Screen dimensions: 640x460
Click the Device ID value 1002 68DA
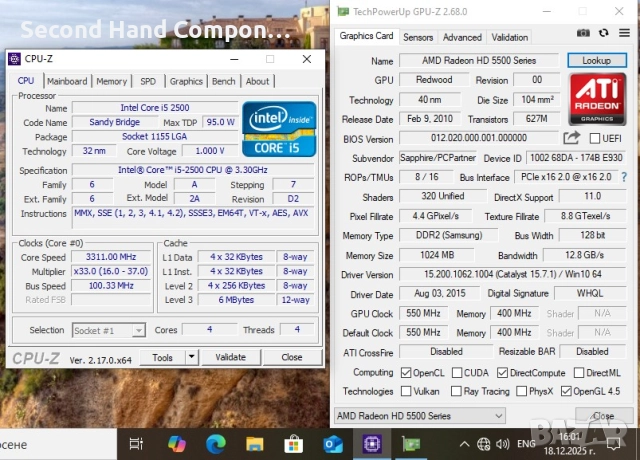coord(576,158)
